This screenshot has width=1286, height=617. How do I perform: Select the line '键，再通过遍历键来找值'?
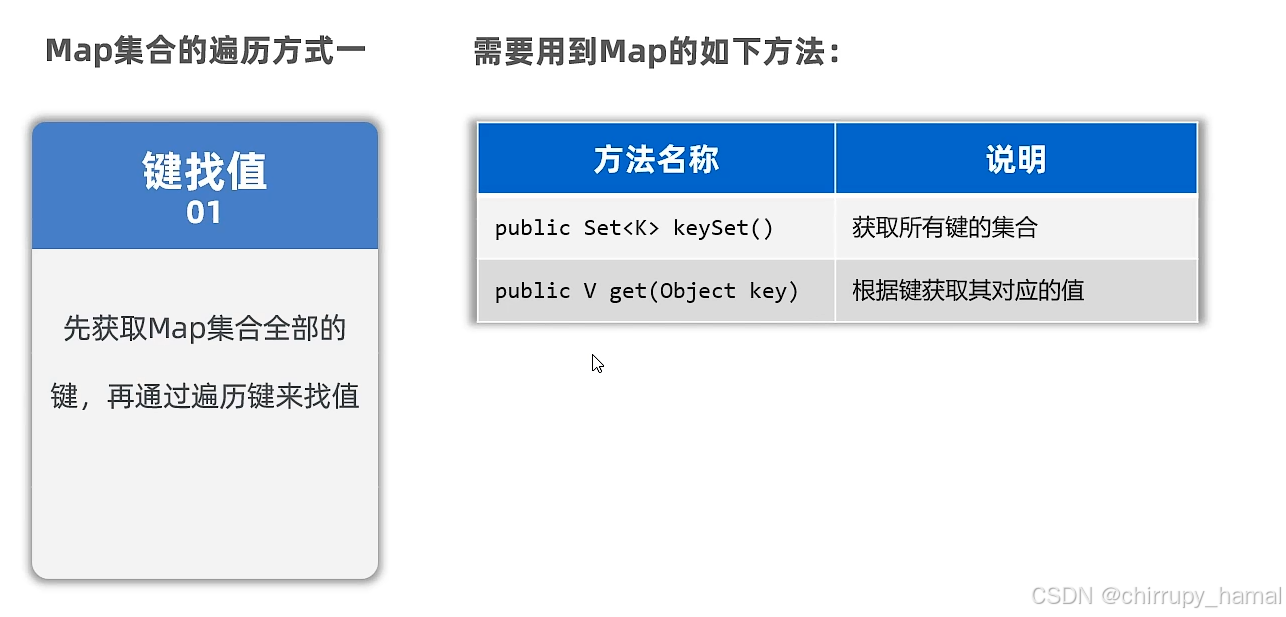[x=205, y=396]
